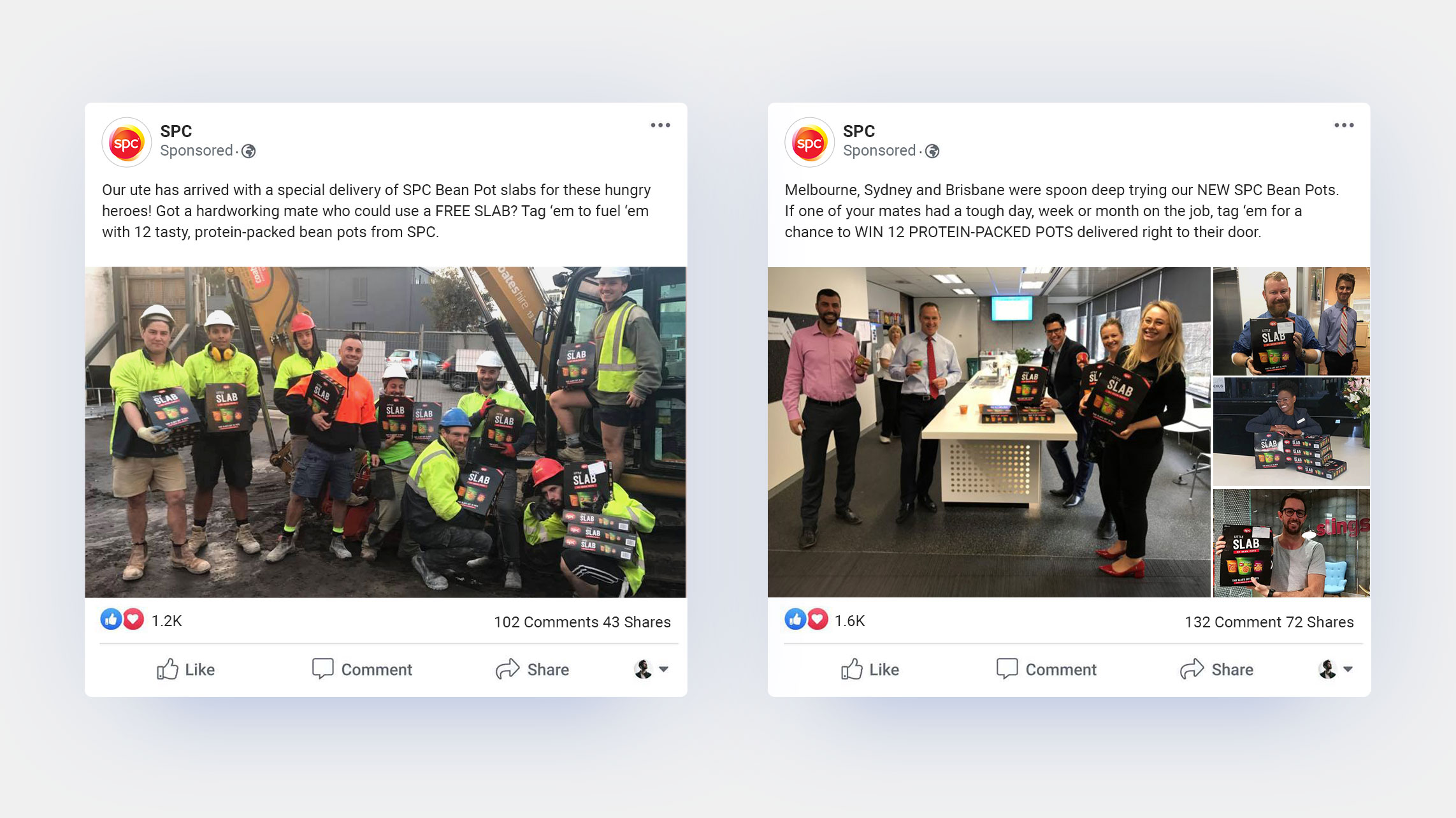
Task: Expand the profile selector dropdown on the left post
Action: (651, 669)
